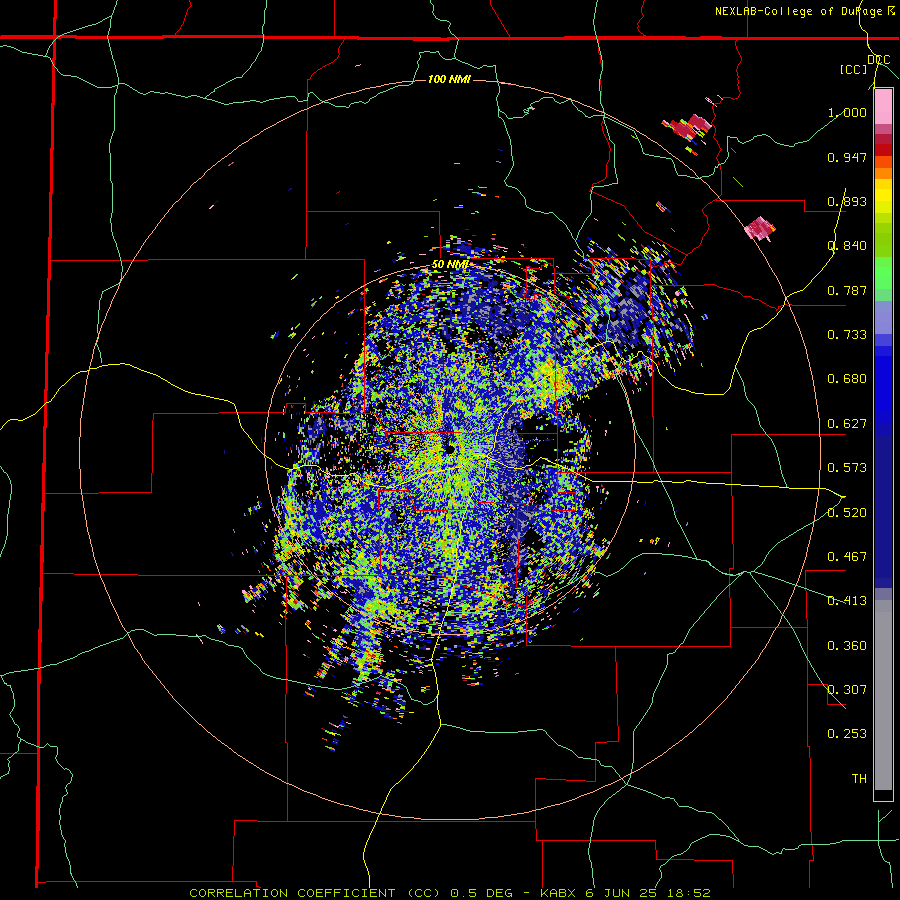This screenshot has height=900, width=900.
Task: Pick the red color bar segment
Action: click(883, 150)
